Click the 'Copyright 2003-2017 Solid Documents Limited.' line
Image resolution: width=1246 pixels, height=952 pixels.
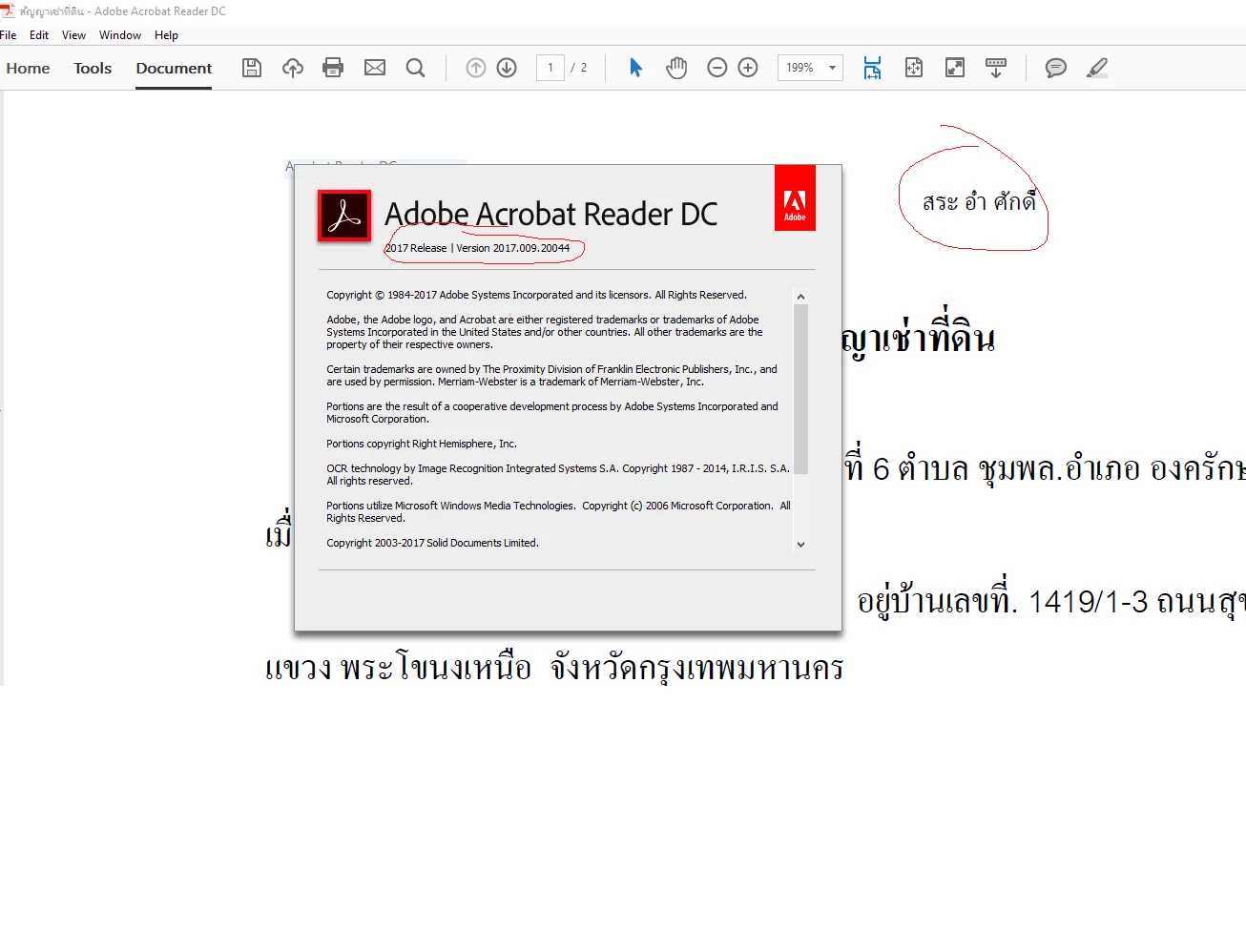click(x=432, y=543)
